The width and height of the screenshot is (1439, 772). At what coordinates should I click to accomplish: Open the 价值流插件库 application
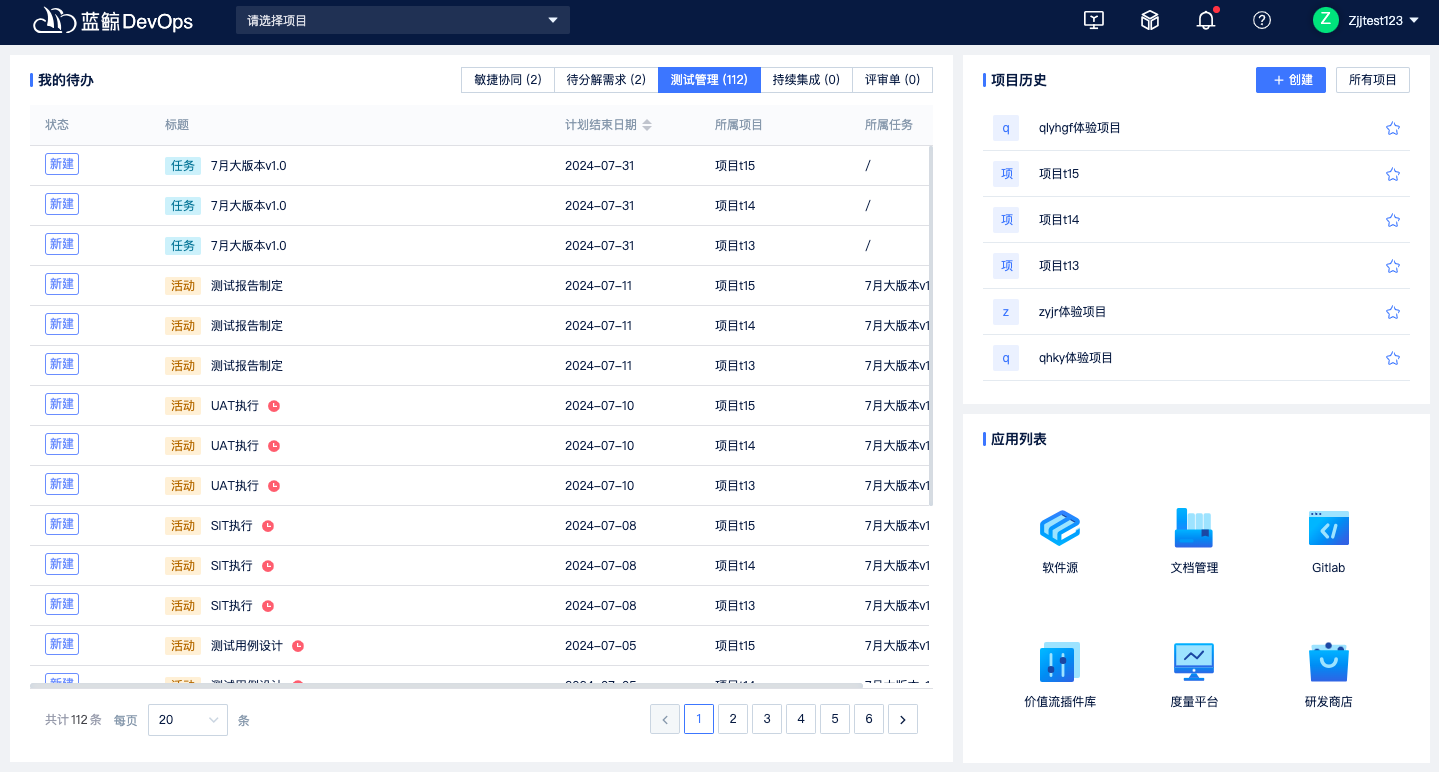tap(1059, 675)
